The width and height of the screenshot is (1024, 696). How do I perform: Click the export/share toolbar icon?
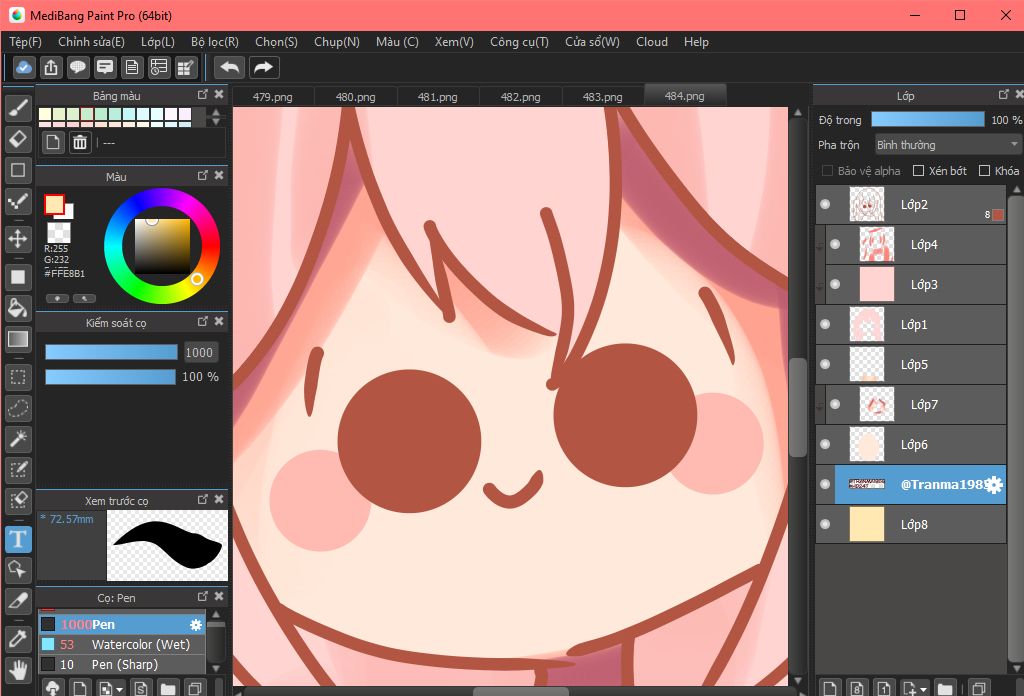[x=51, y=67]
